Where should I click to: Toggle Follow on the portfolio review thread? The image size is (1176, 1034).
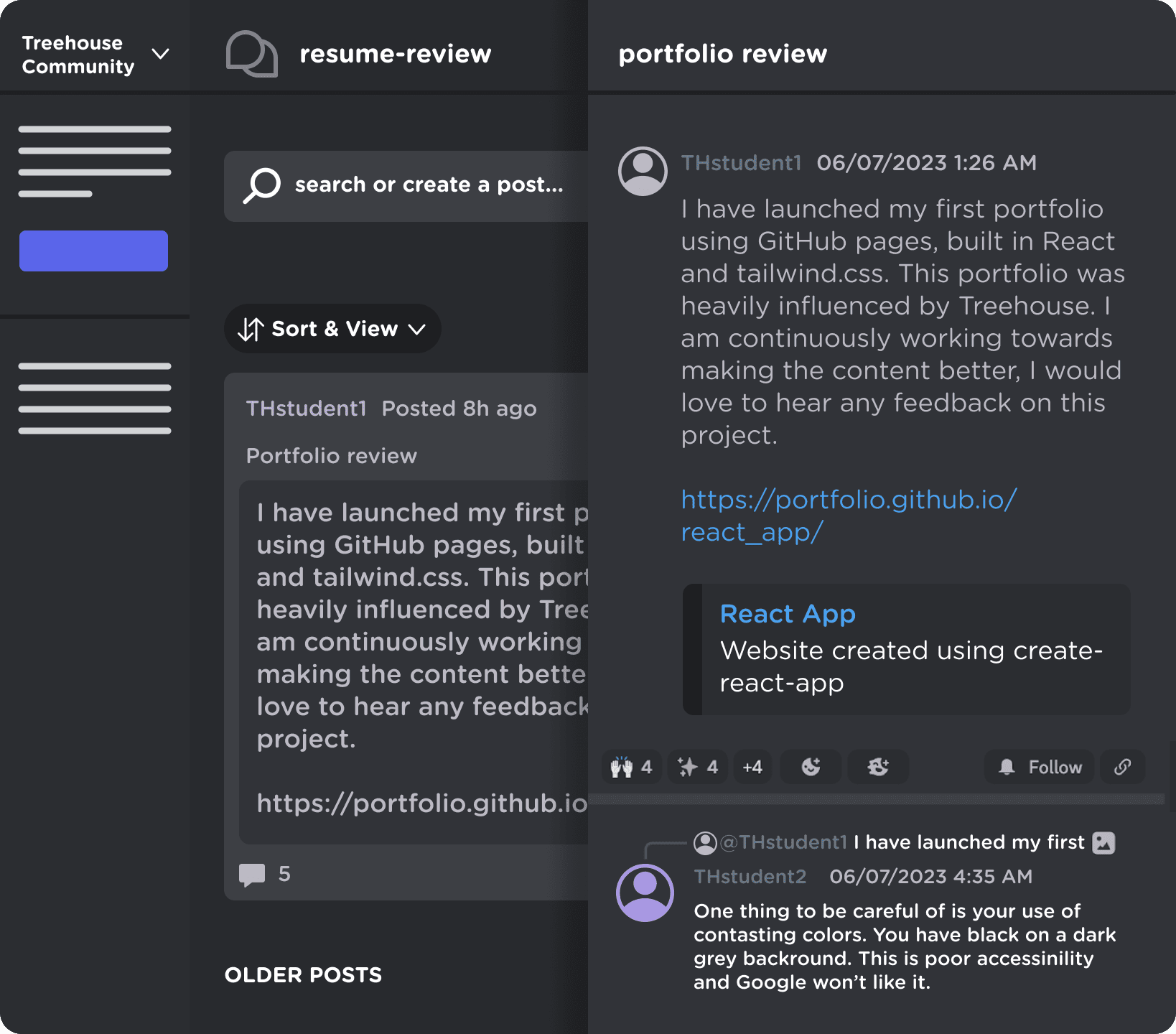(x=1037, y=767)
